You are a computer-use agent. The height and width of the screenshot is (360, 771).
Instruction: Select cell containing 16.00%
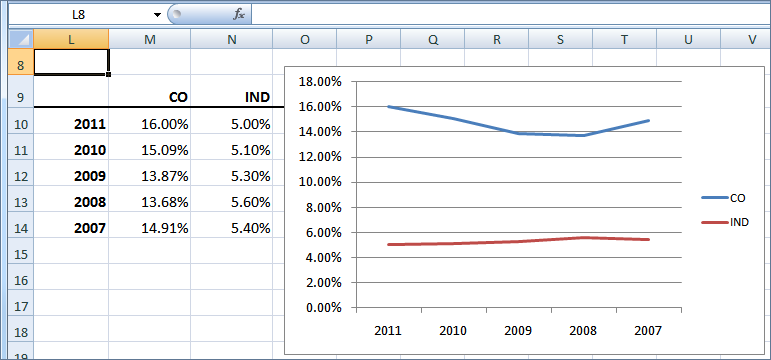pyautogui.click(x=149, y=124)
